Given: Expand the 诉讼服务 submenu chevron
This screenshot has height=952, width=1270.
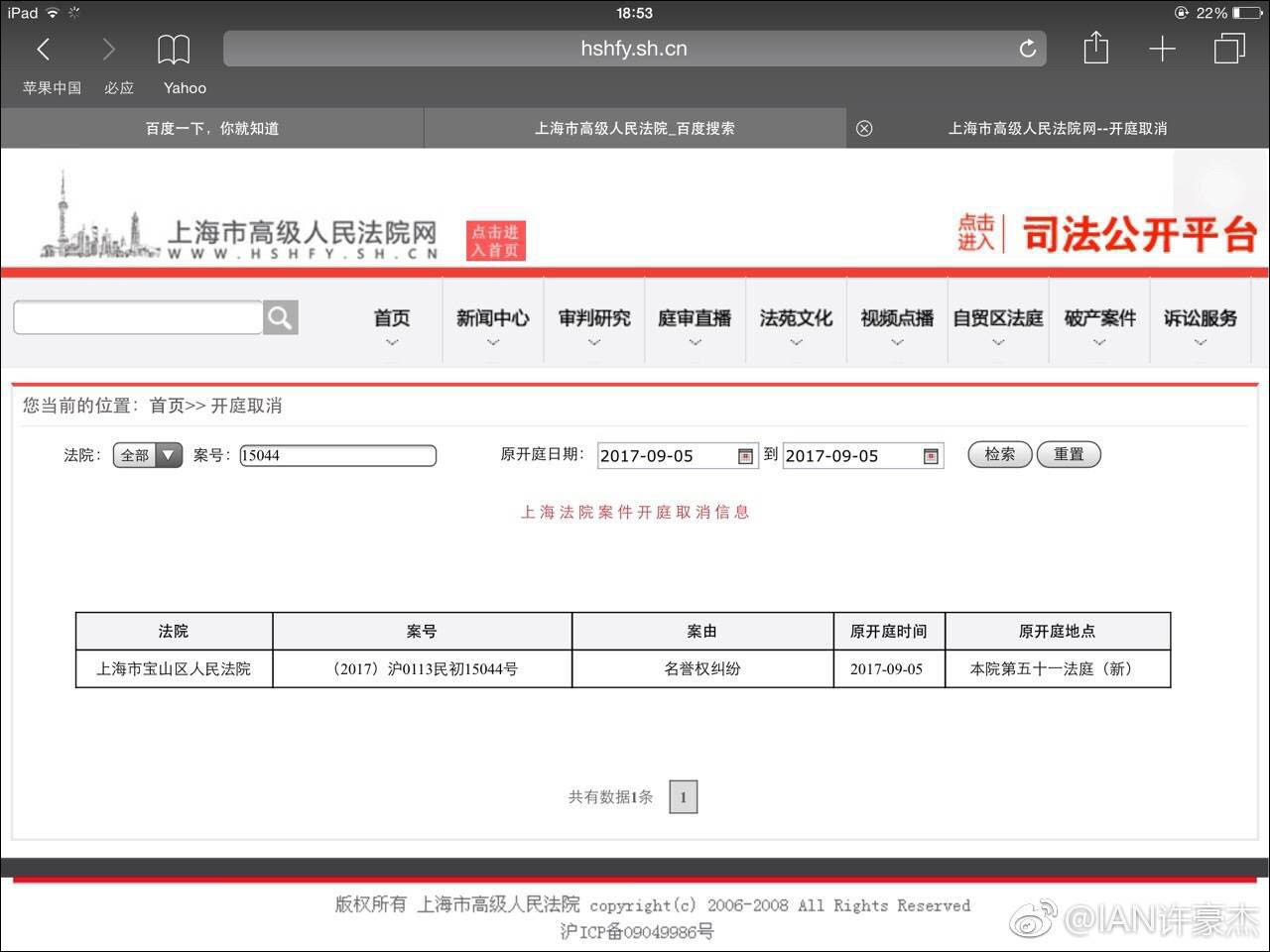Looking at the screenshot, I should click(1201, 342).
